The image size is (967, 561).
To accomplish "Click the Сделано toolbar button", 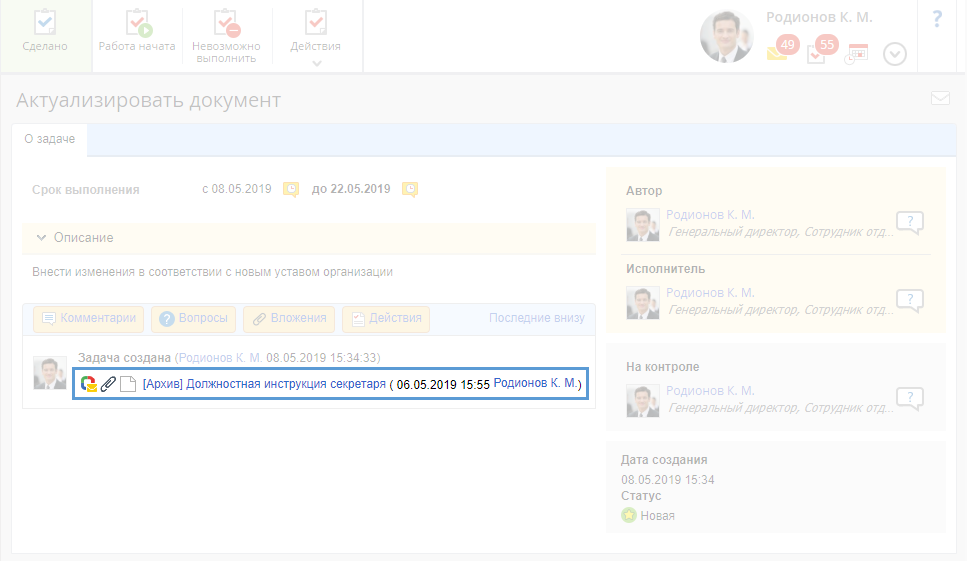I will click(45, 35).
